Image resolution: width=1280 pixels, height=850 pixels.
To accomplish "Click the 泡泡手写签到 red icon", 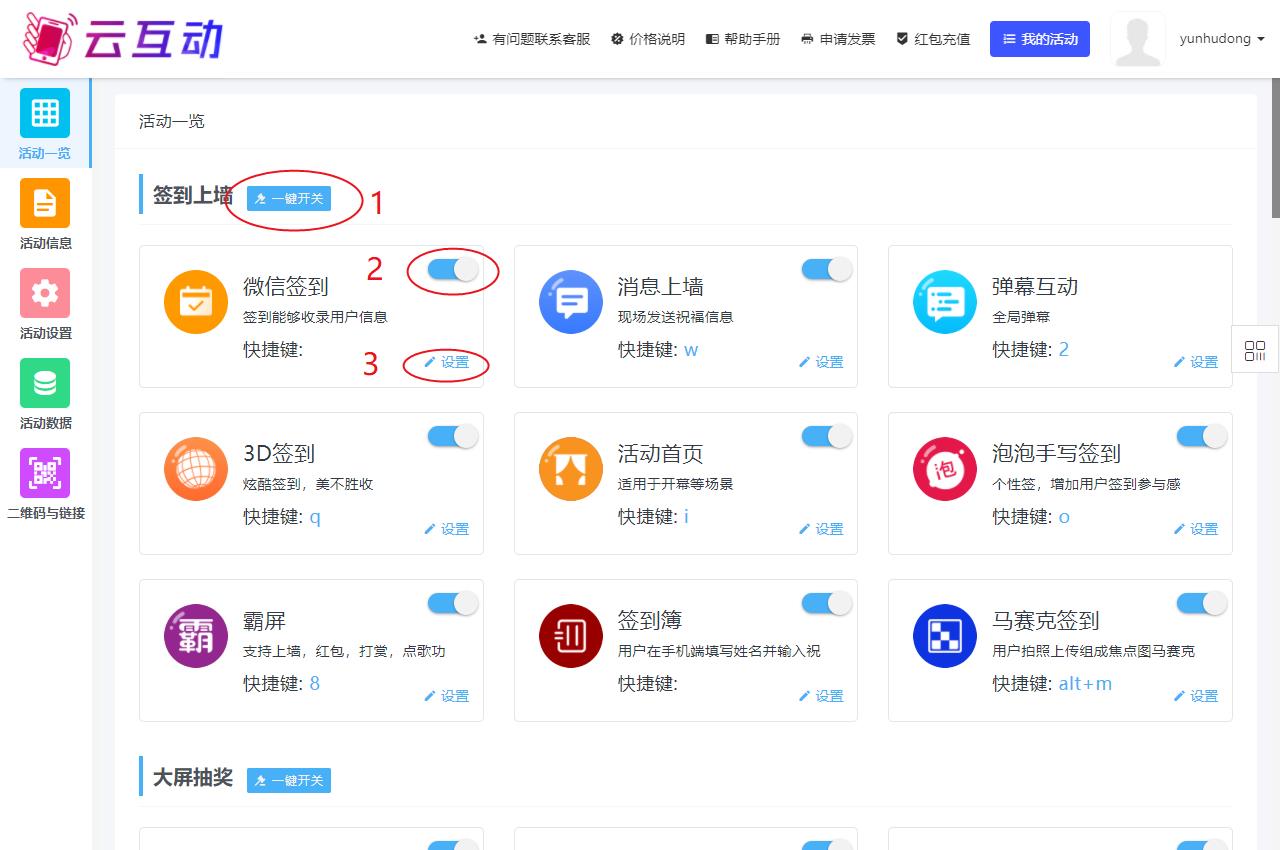I will coord(944,469).
